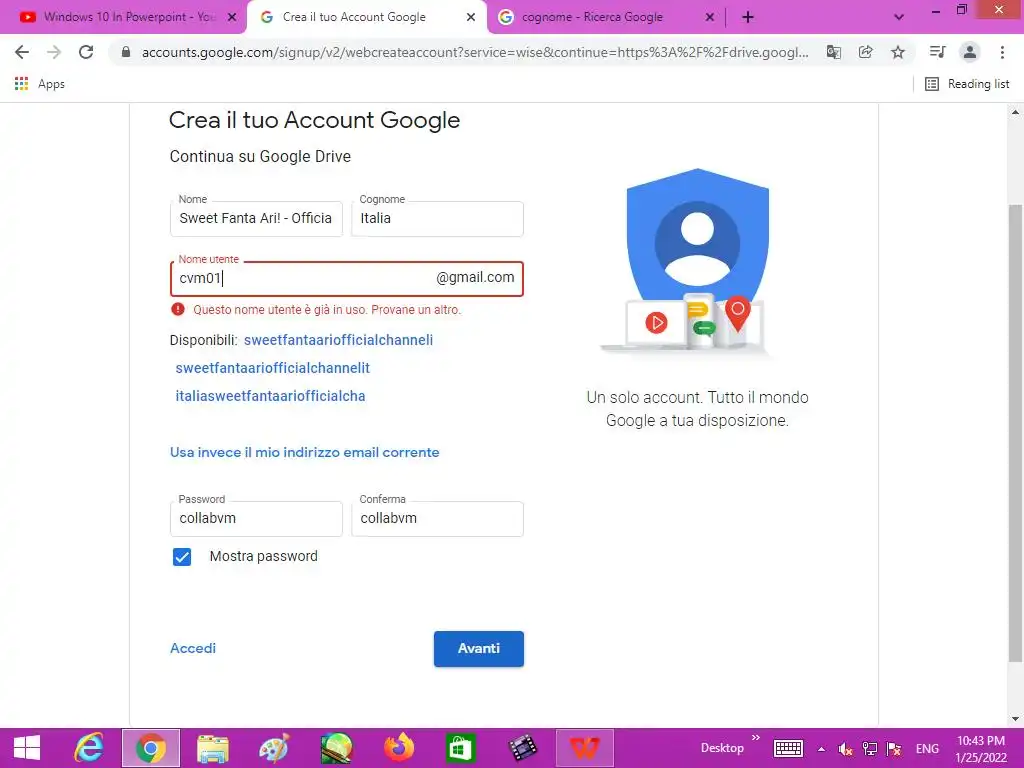1024x768 pixels.
Task: Open the movie maker film taskbar icon
Action: point(522,748)
